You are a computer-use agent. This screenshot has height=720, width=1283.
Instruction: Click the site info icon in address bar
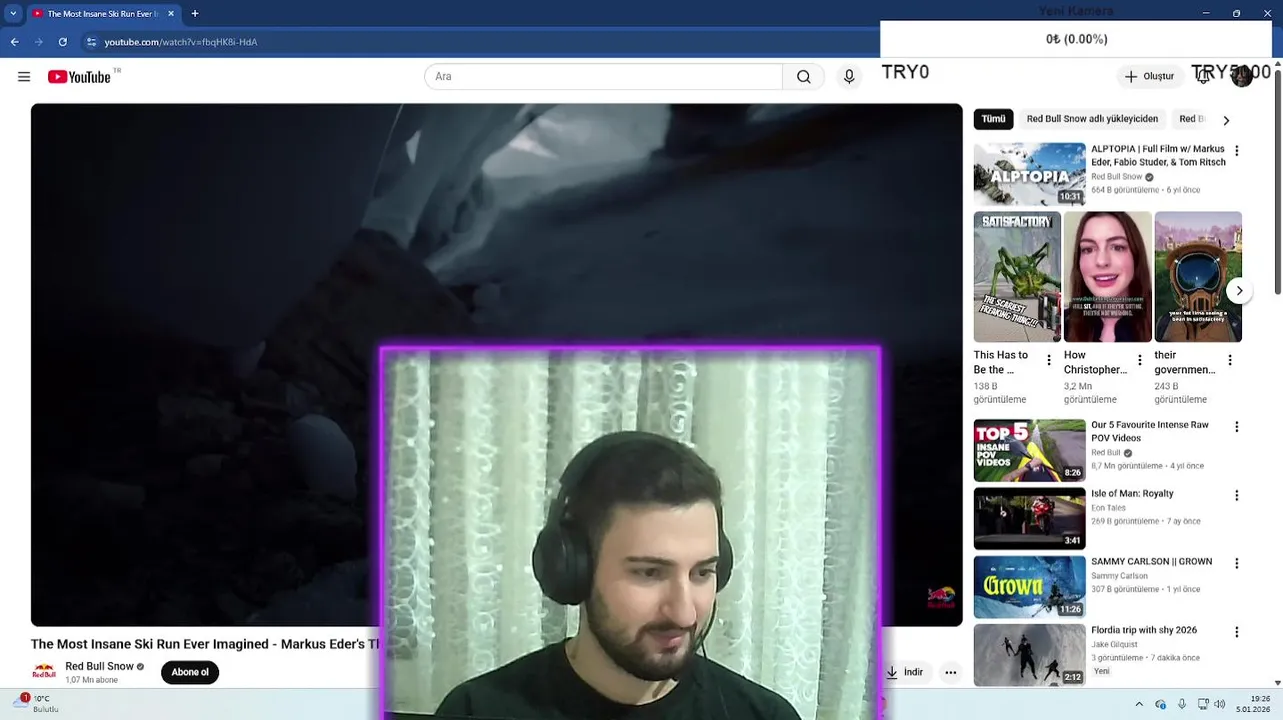(x=91, y=42)
